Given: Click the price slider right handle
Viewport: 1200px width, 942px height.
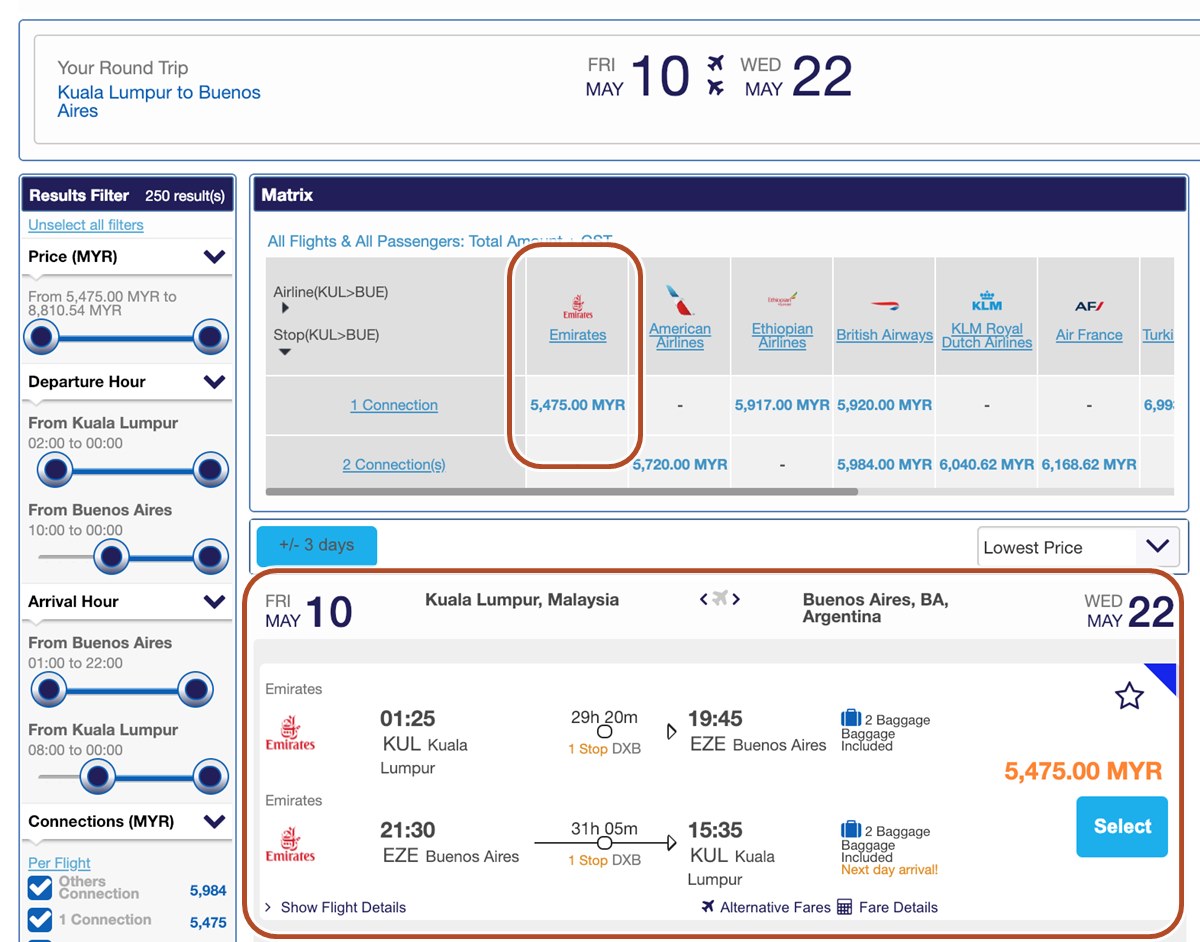Looking at the screenshot, I should click(x=210, y=337).
